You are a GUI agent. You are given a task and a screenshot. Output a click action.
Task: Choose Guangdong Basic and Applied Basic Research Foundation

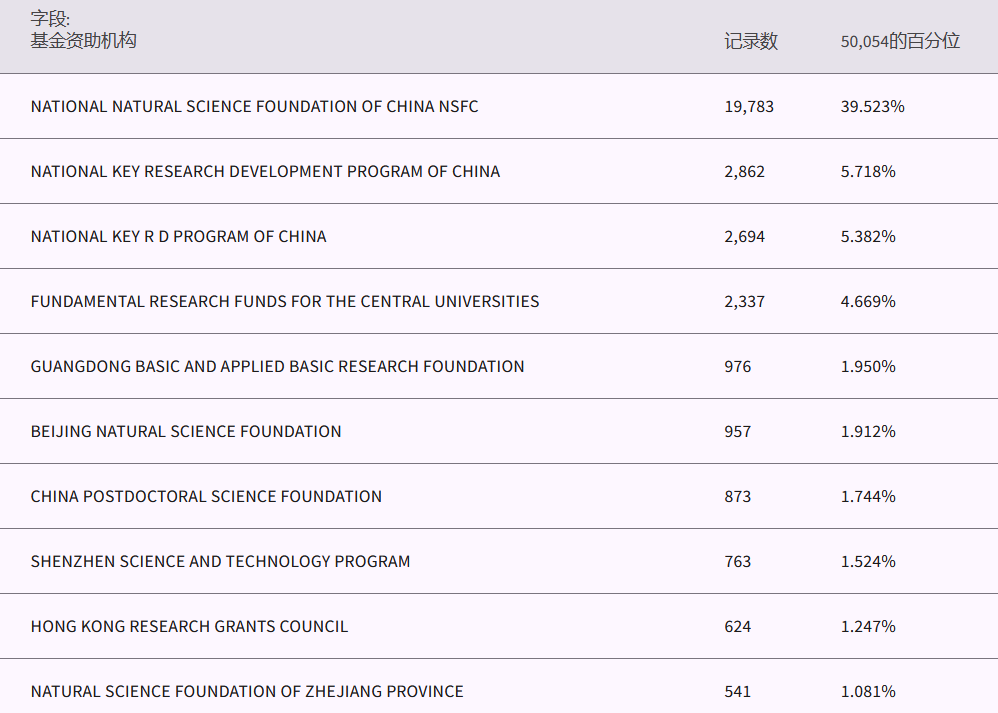[277, 366]
